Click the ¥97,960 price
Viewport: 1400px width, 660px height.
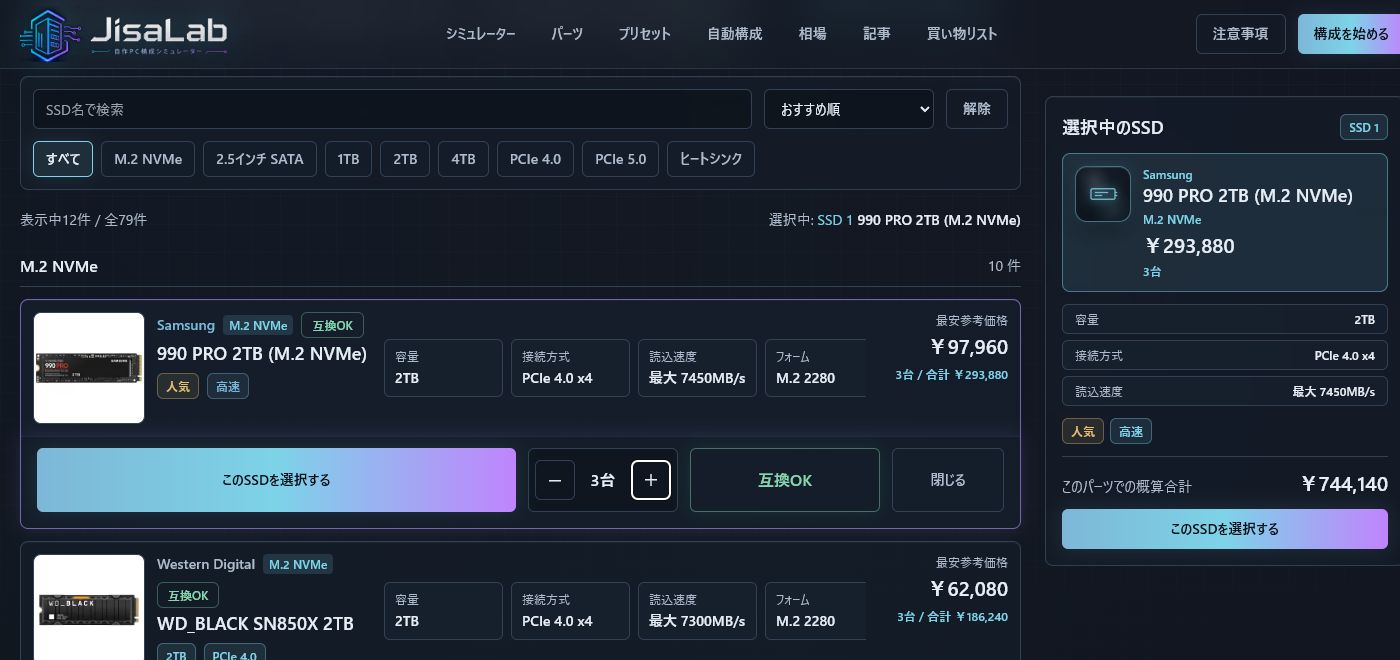point(968,347)
